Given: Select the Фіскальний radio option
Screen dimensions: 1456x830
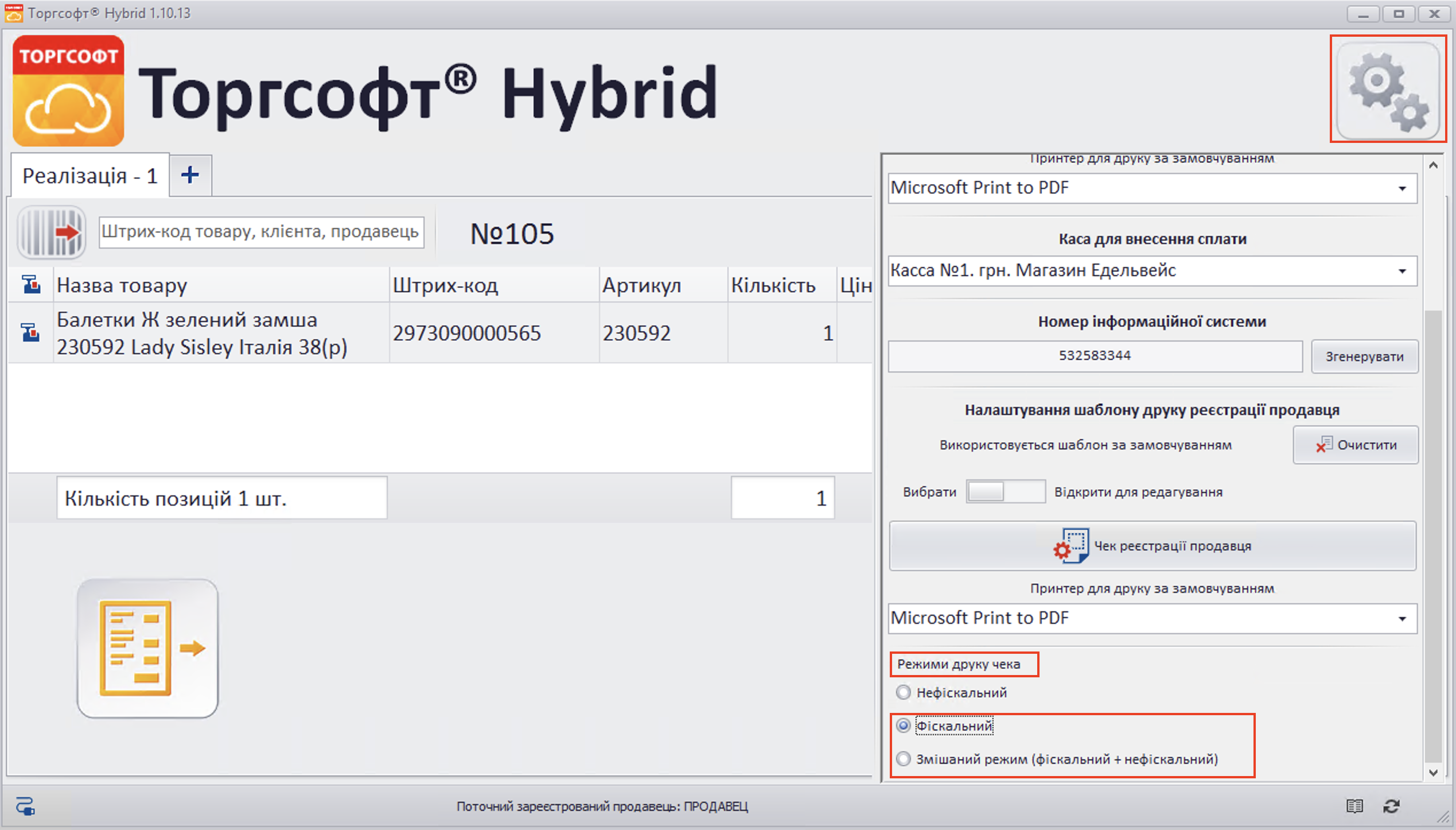Looking at the screenshot, I should point(904,726).
